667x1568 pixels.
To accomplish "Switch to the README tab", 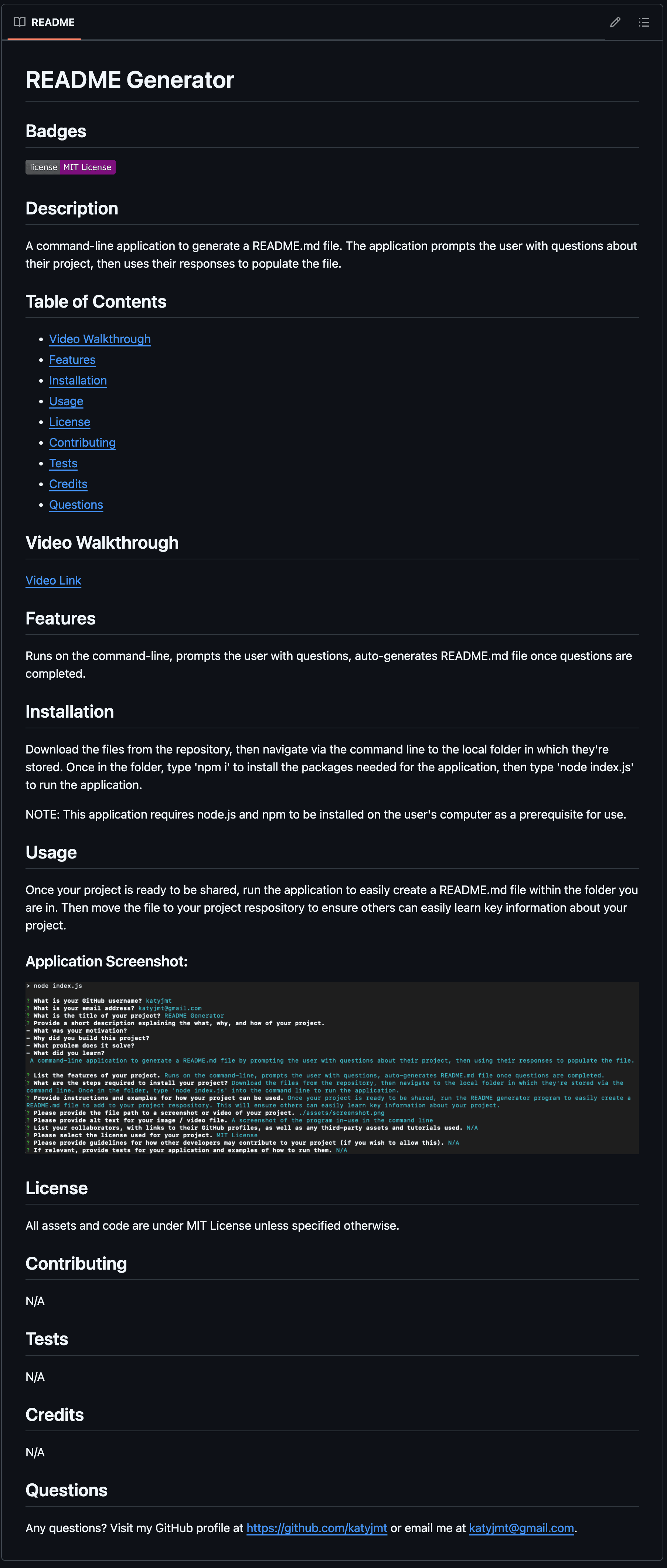I will (53, 22).
